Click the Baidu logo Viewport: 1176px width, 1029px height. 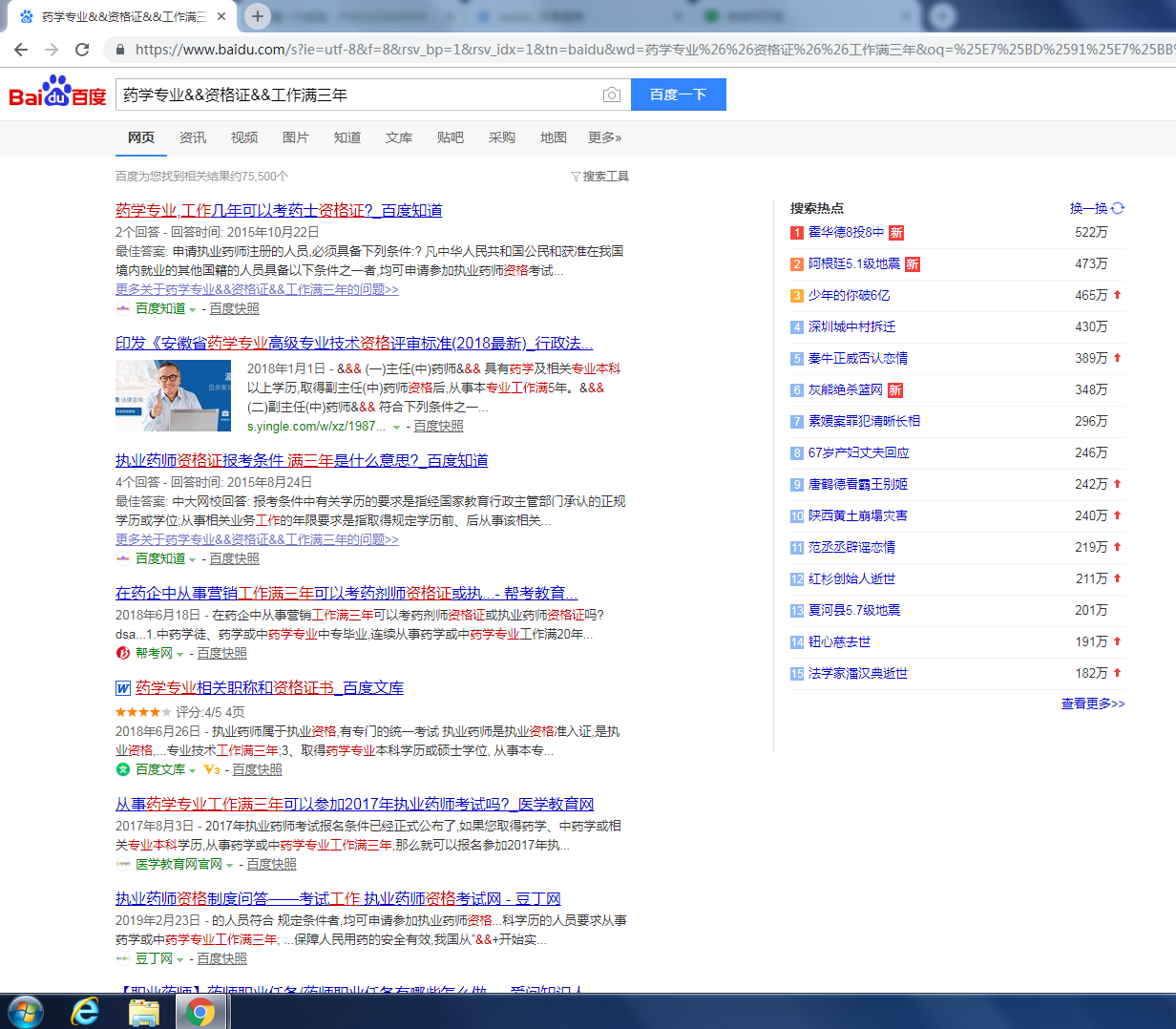(58, 92)
